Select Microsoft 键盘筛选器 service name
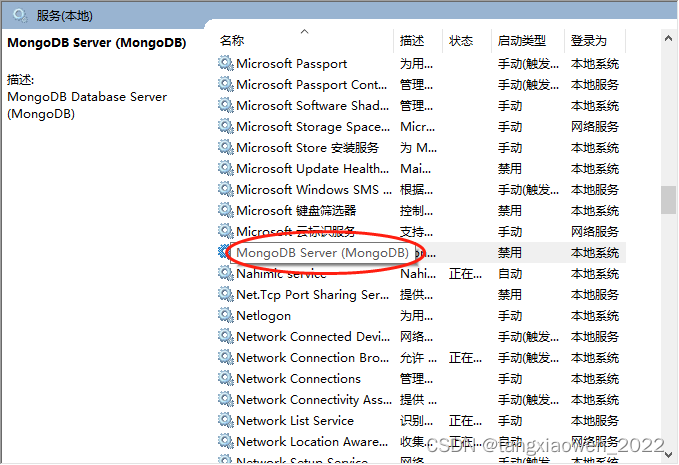Screen dimensions: 679x465 point(296,210)
